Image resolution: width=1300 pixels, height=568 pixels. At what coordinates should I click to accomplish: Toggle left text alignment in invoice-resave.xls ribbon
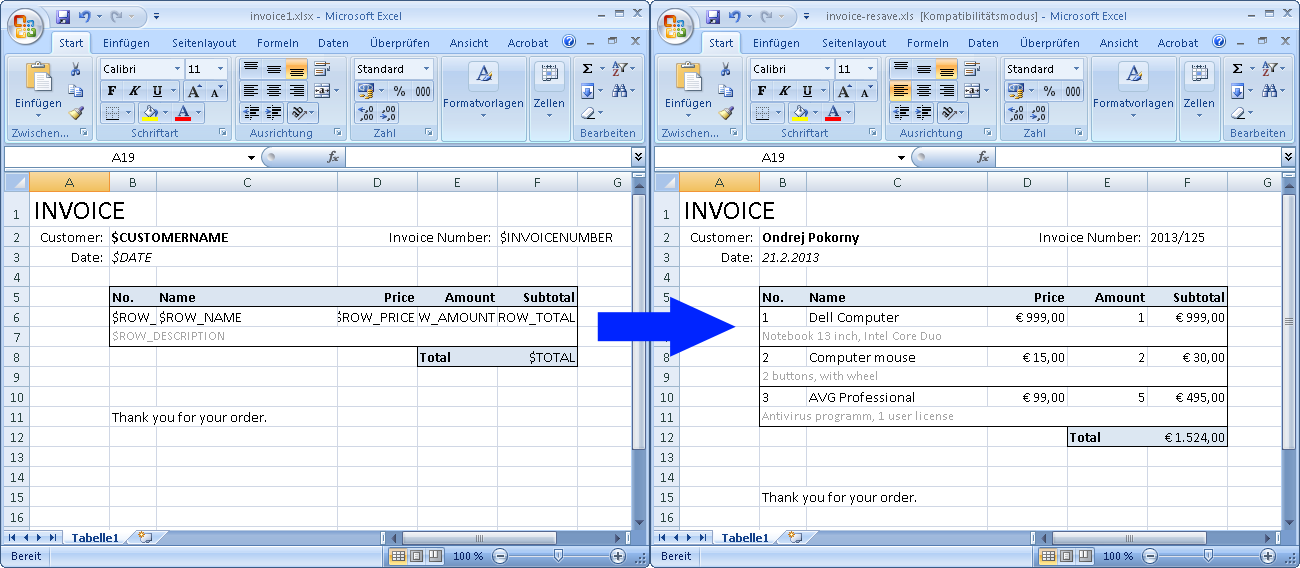(901, 91)
